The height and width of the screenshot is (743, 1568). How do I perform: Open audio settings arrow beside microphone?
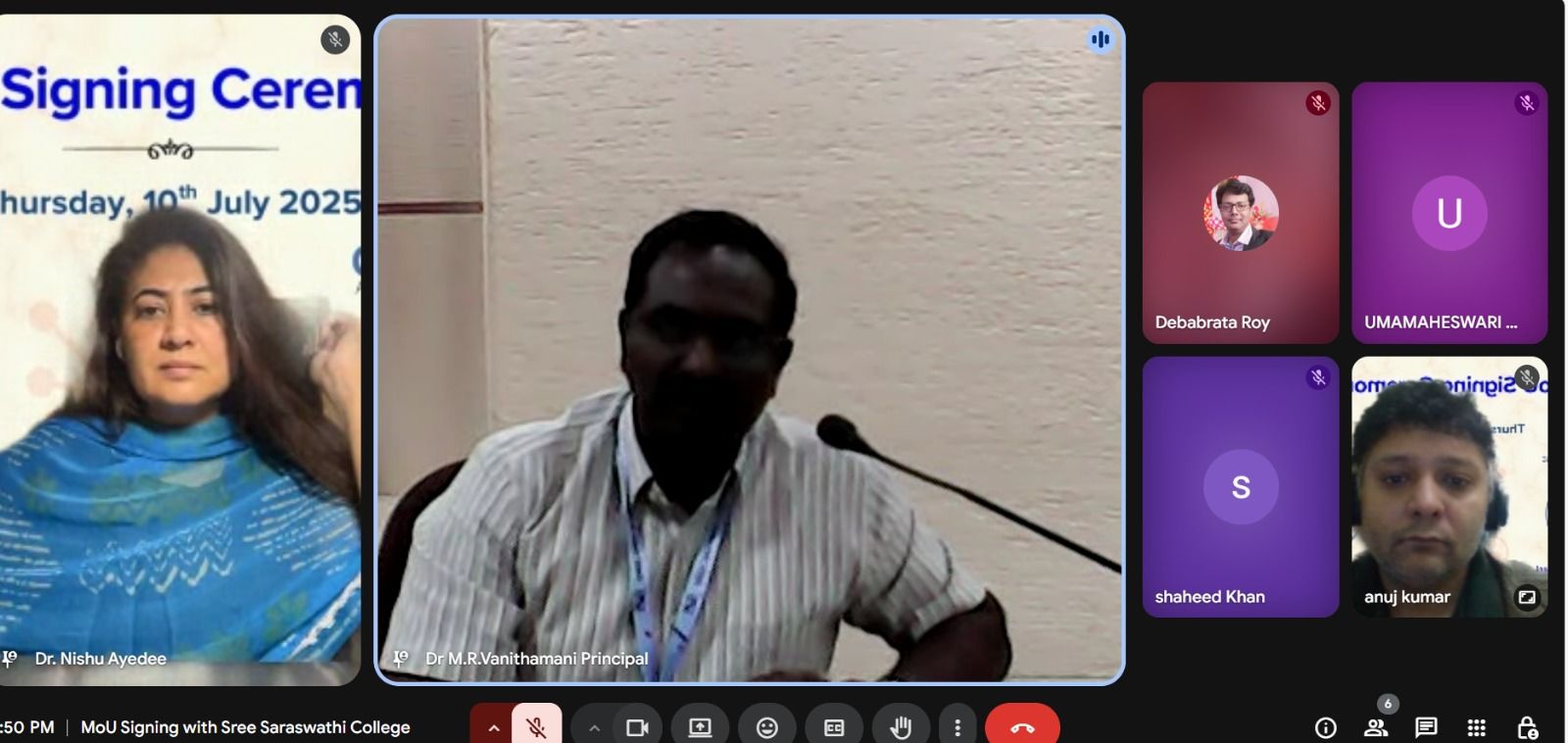(x=493, y=726)
